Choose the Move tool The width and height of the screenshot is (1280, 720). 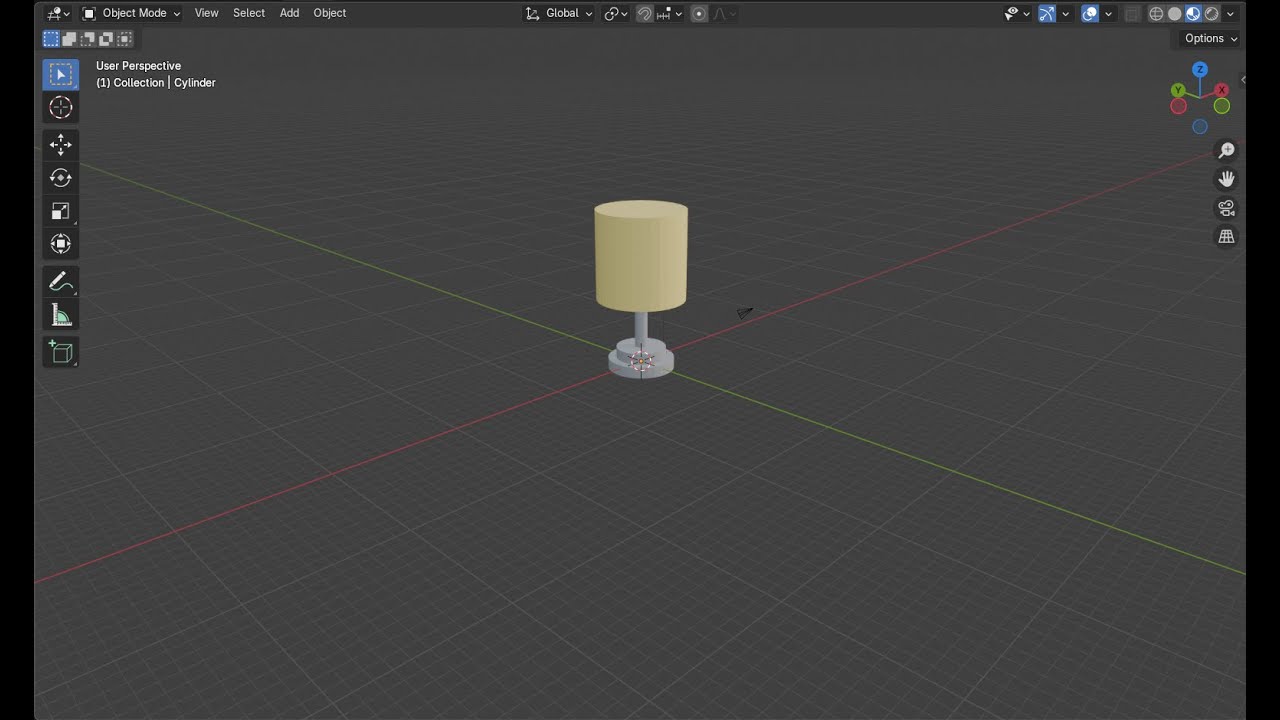60,145
